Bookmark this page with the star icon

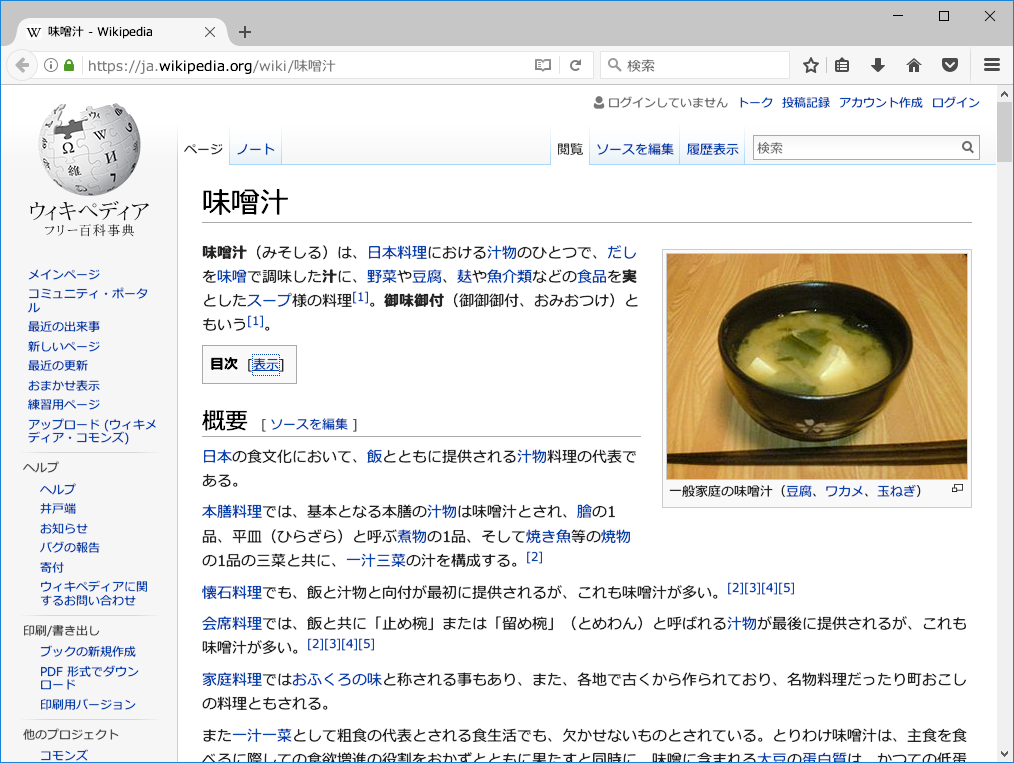[810, 65]
